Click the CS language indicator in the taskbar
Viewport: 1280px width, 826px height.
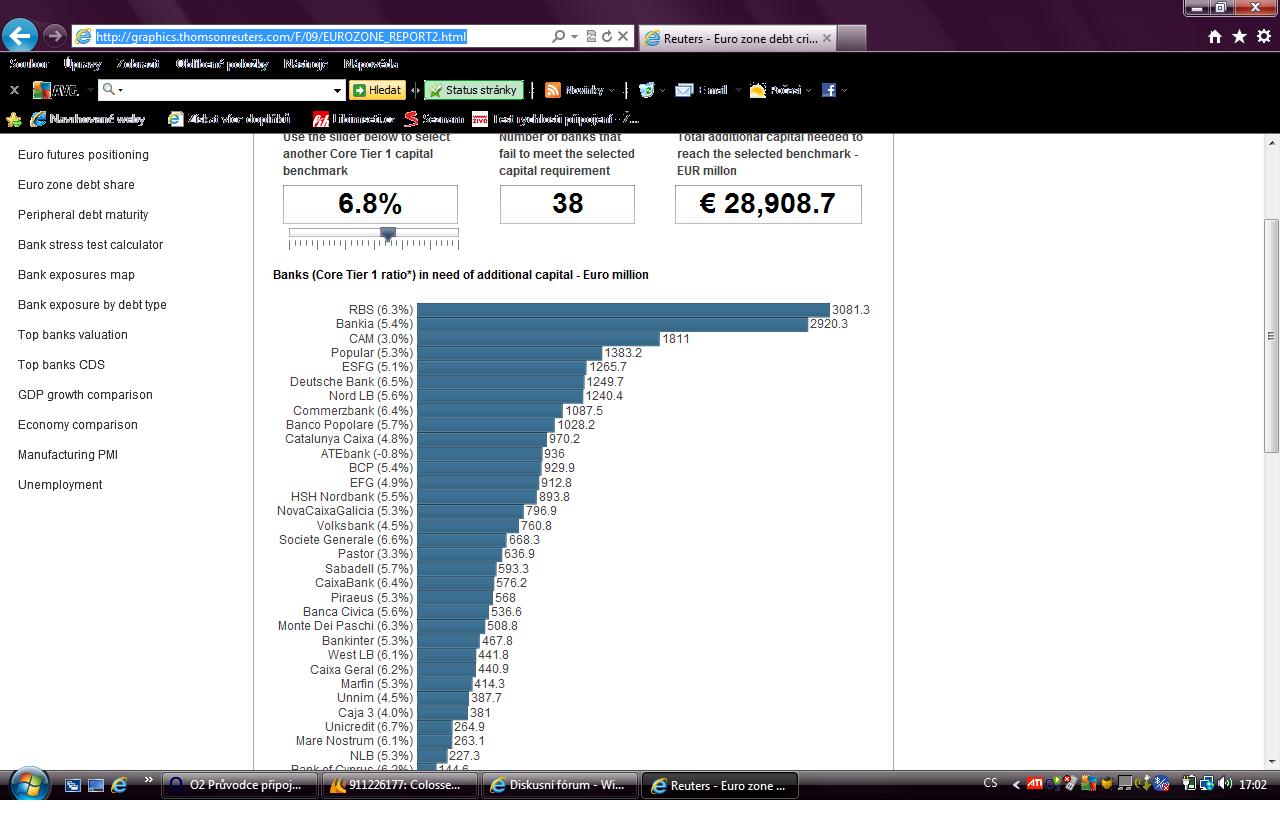tap(990, 783)
